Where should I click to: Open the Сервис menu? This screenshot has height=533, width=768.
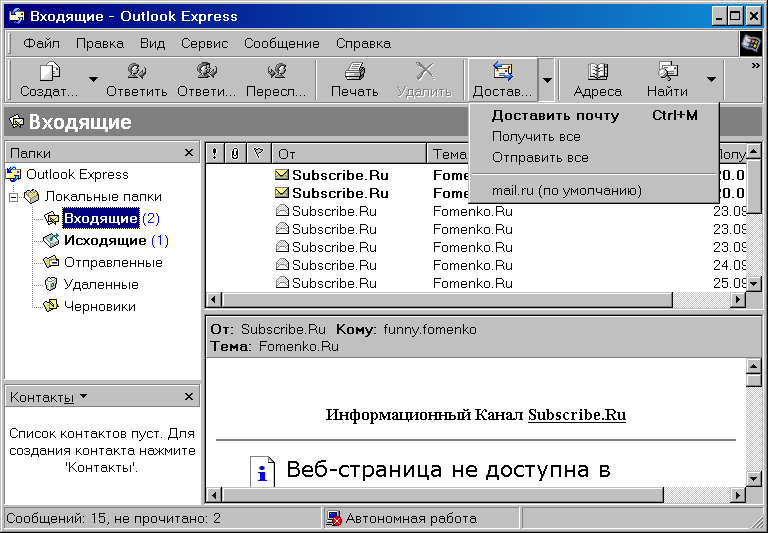[205, 44]
